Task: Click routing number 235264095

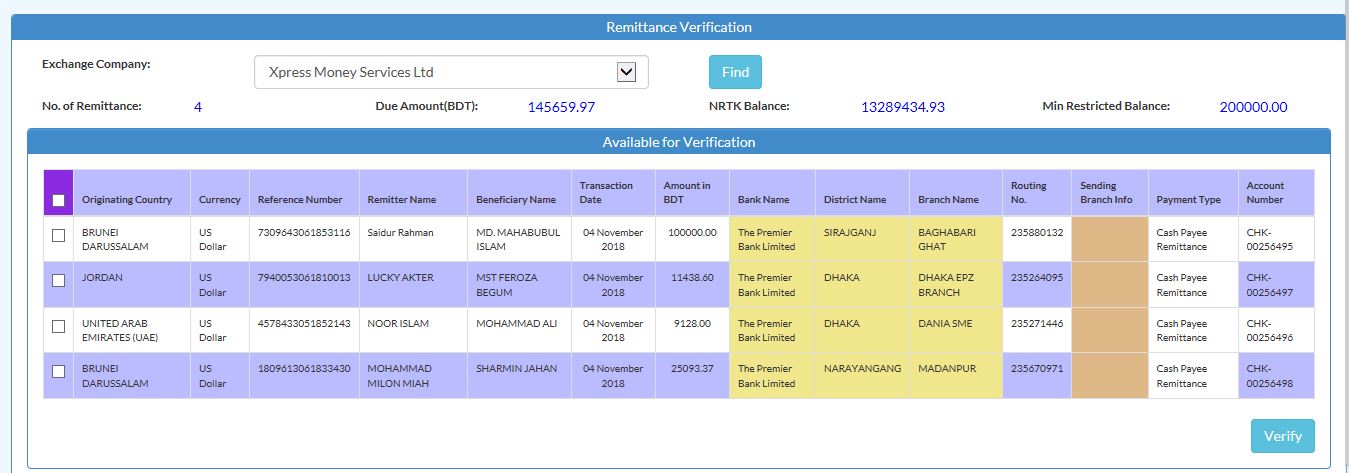Action: pos(1037,278)
